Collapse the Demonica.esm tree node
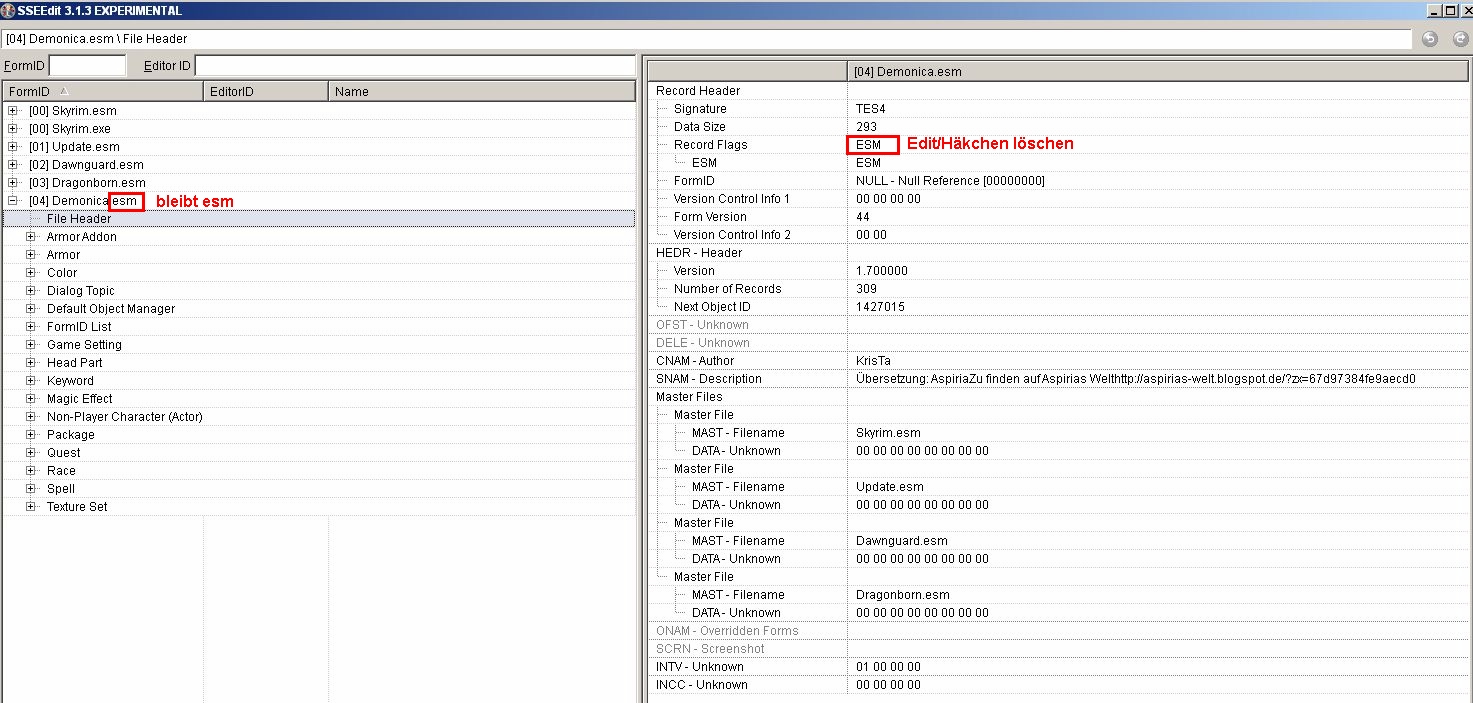1473x703 pixels. (x=13, y=201)
